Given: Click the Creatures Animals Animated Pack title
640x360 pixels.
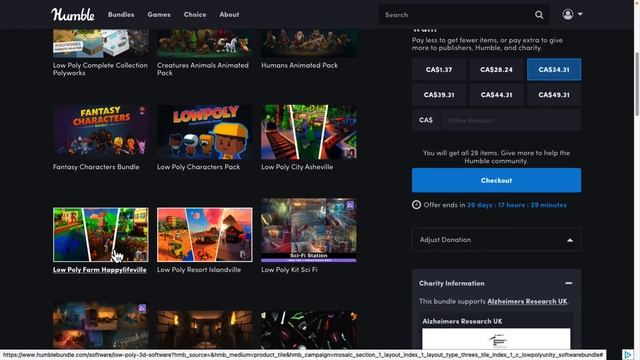Looking at the screenshot, I should pyautogui.click(x=202, y=69).
